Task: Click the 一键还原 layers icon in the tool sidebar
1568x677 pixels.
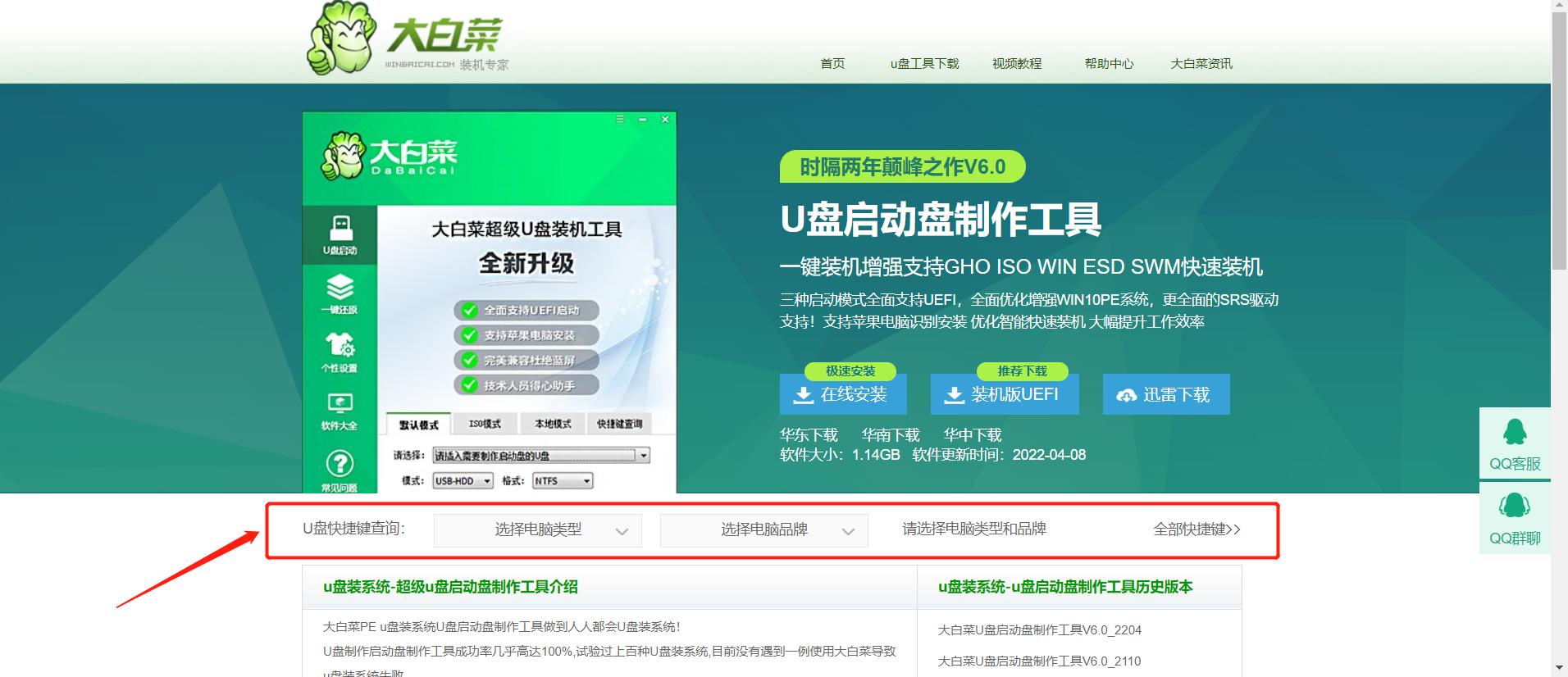Action: pyautogui.click(x=340, y=288)
